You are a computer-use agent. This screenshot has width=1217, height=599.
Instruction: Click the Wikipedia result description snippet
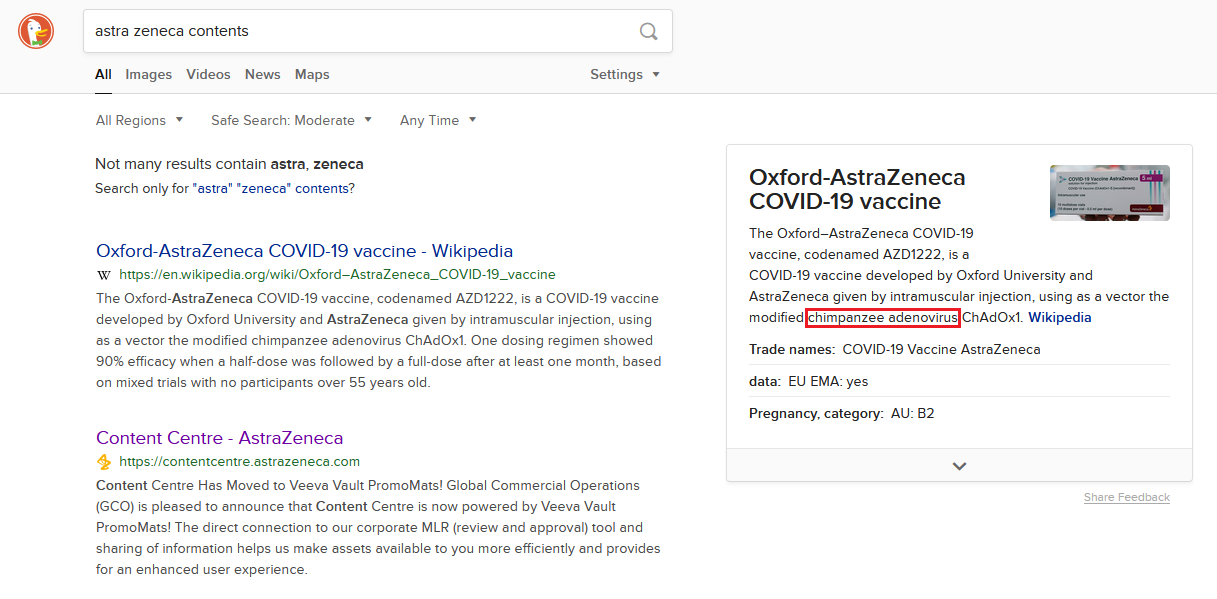378,341
